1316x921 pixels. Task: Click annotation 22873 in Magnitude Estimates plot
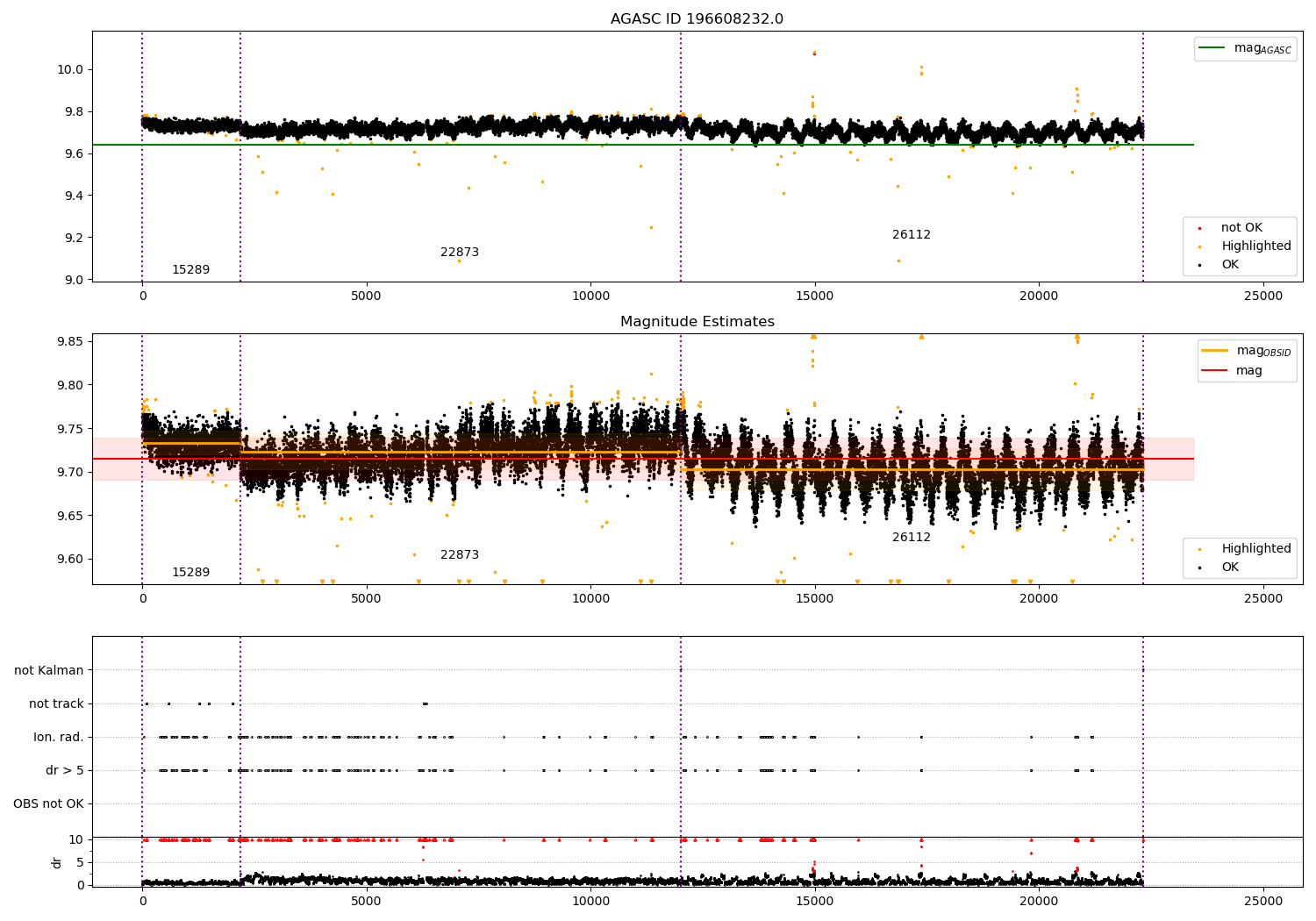460,555
